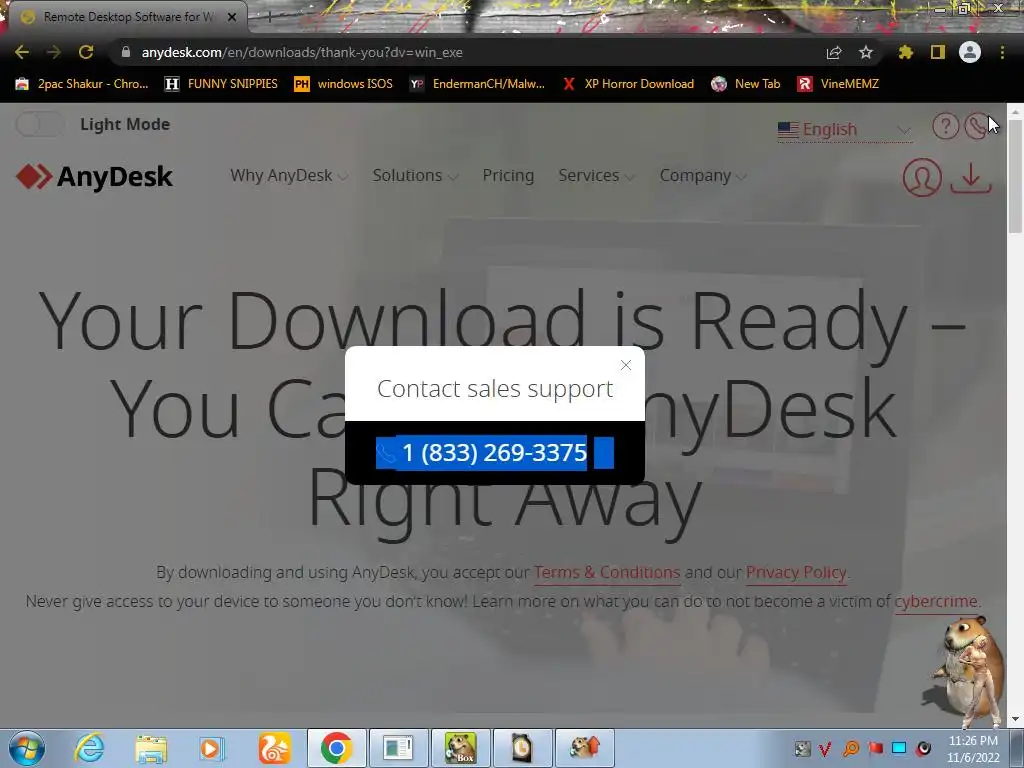Viewport: 1024px width, 768px height.
Task: Open the side panel icon in Chrome
Action: (938, 52)
